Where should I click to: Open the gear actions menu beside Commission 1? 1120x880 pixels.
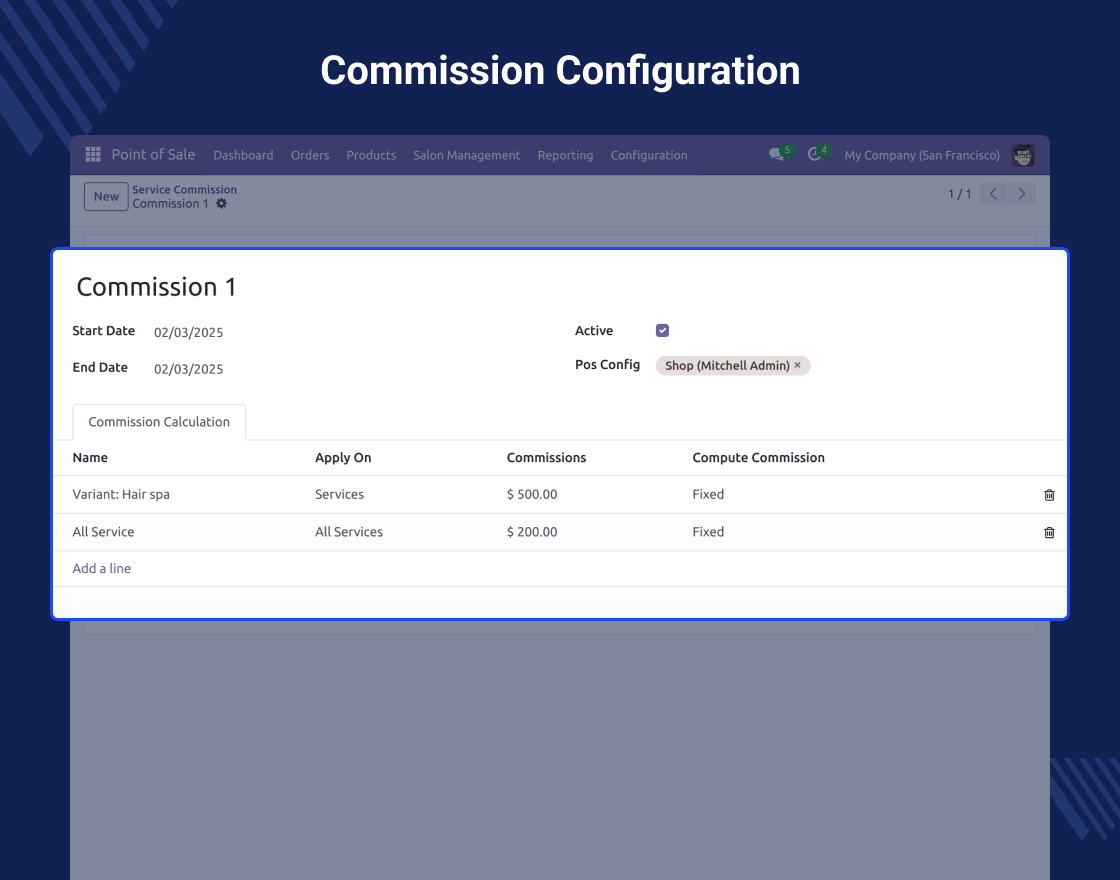(221, 204)
